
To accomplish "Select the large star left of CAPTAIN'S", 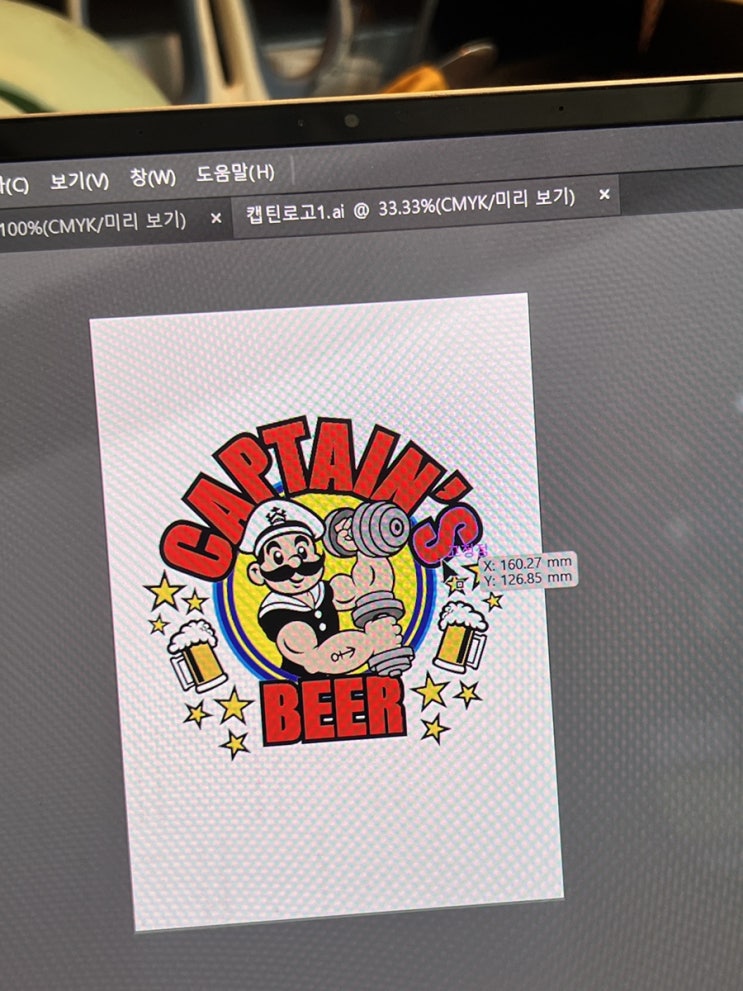I will (165, 590).
